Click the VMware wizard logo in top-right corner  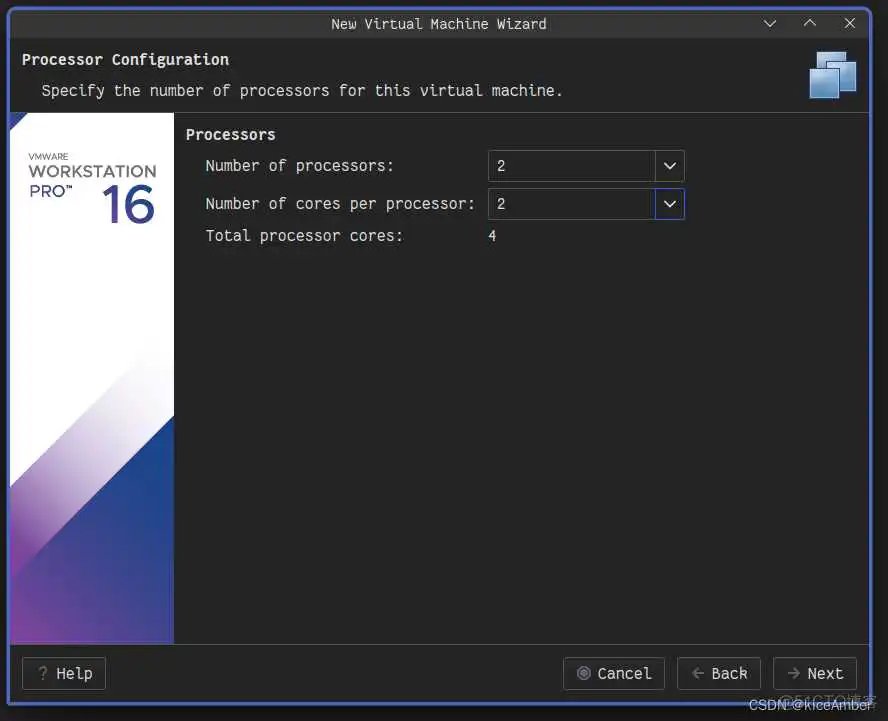coord(832,75)
